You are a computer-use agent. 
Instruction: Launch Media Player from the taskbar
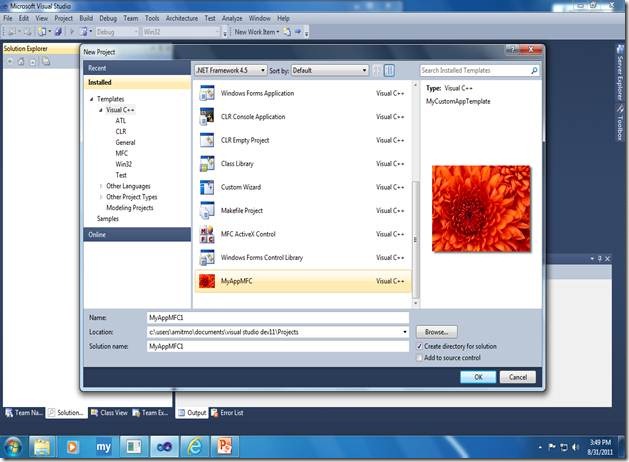[72, 447]
